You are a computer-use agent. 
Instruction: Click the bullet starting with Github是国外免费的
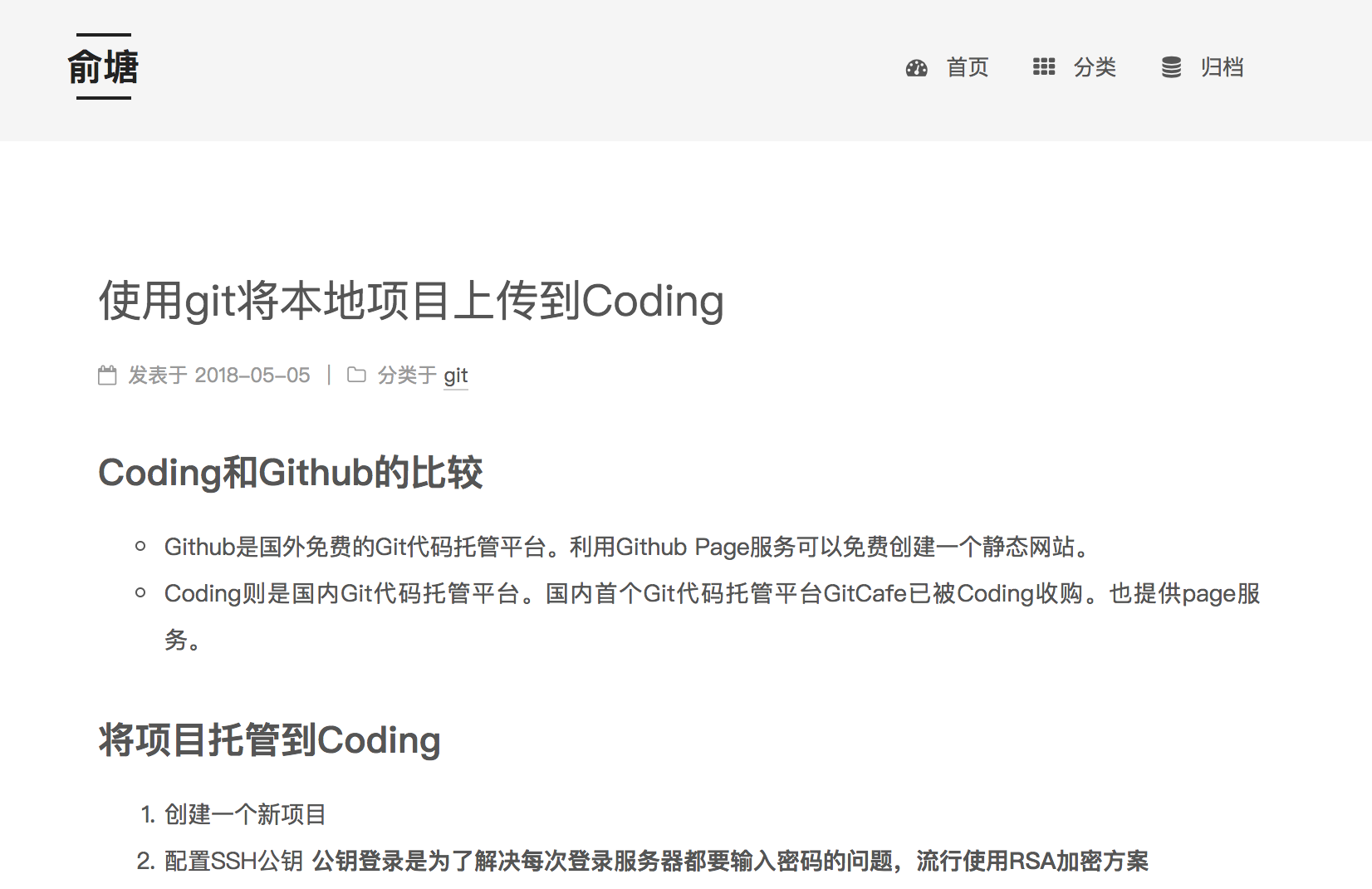tap(627, 547)
